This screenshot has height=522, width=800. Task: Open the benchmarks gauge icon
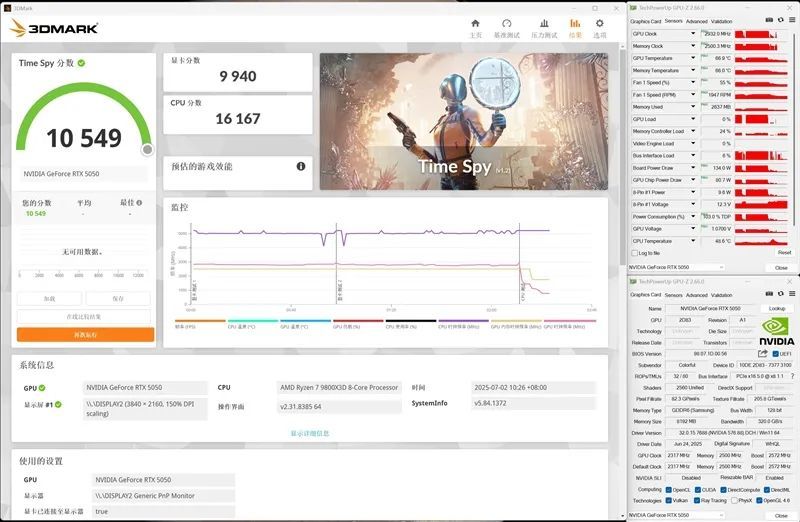(506, 23)
